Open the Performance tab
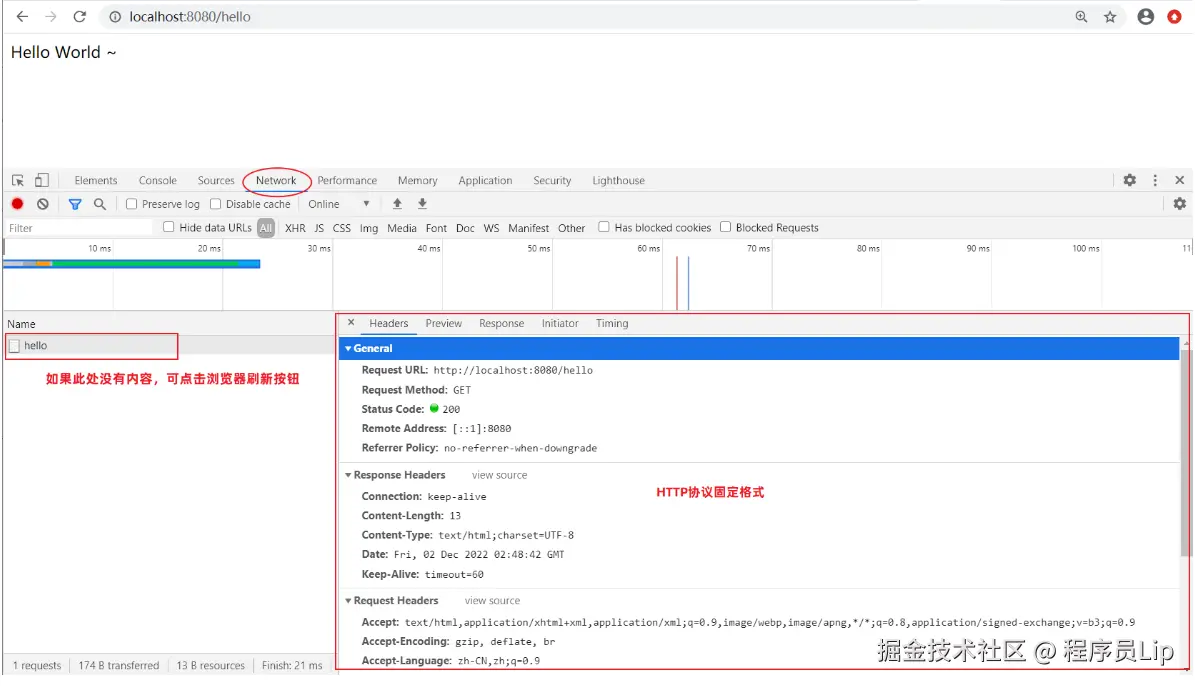 coord(347,181)
